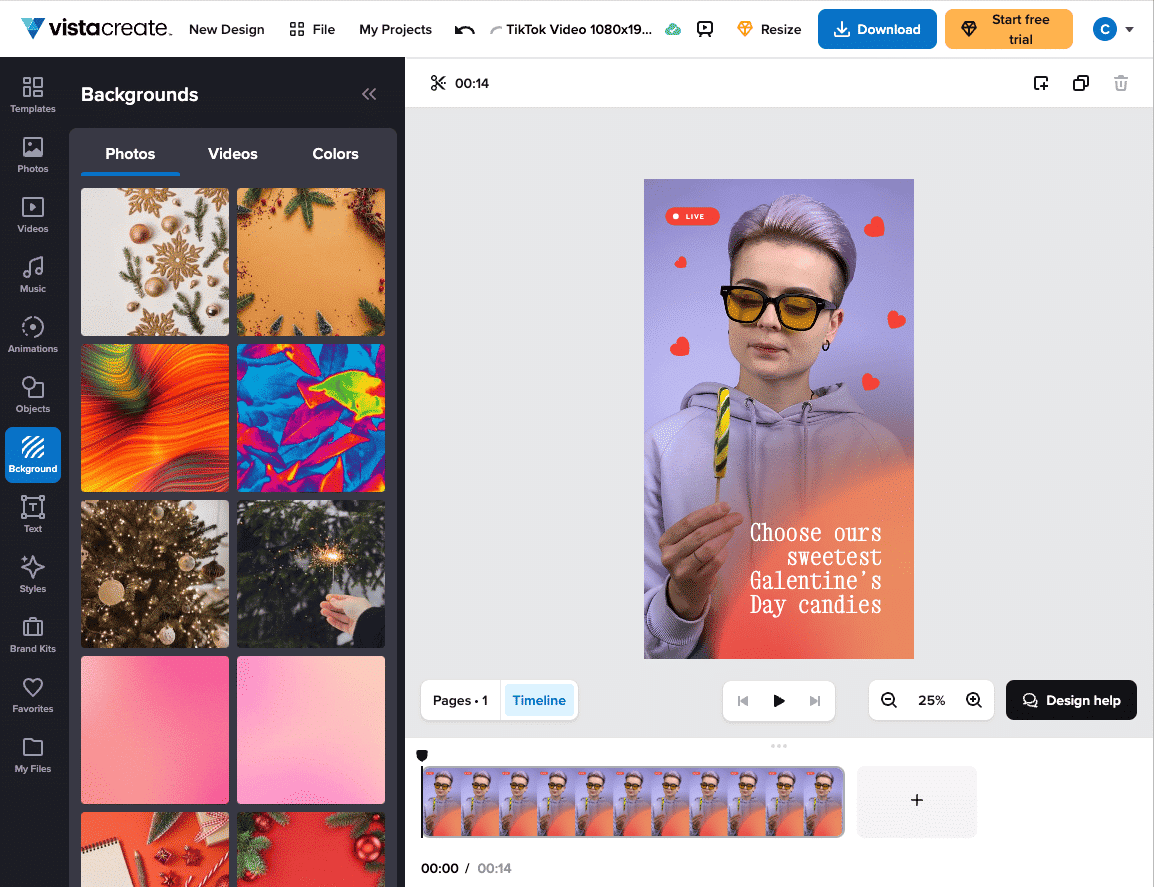Open the Templates sidebar panel
Screen dimensions: 1154x887
[33, 95]
